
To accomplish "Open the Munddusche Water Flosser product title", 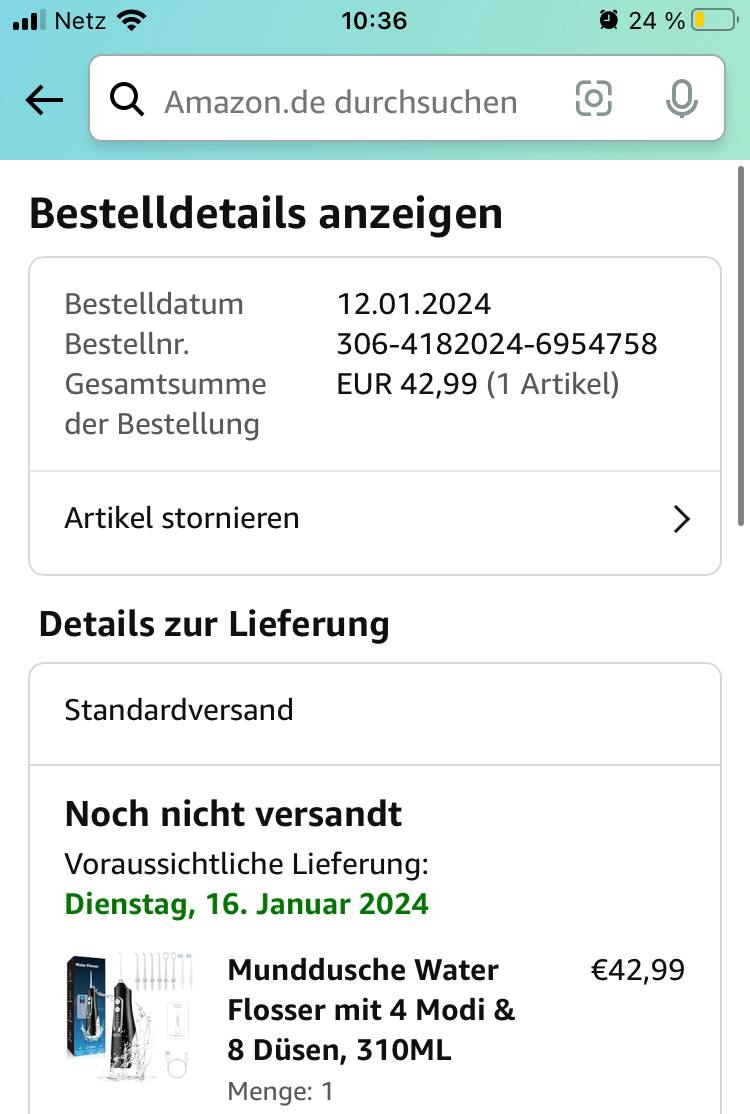I will 371,1010.
